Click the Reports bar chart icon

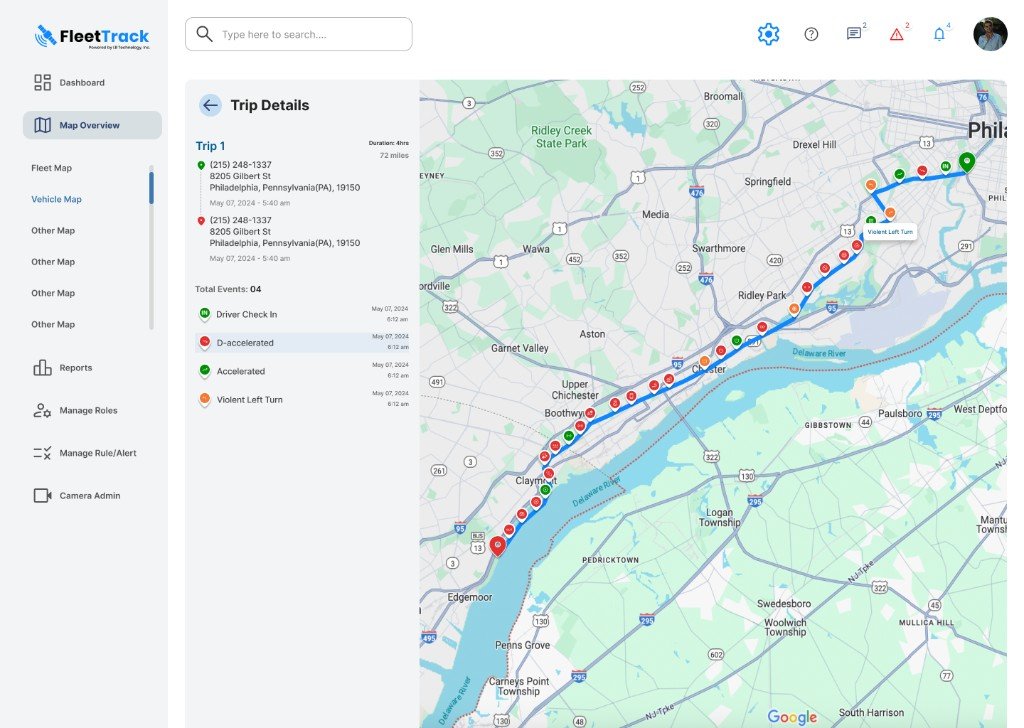click(42, 368)
